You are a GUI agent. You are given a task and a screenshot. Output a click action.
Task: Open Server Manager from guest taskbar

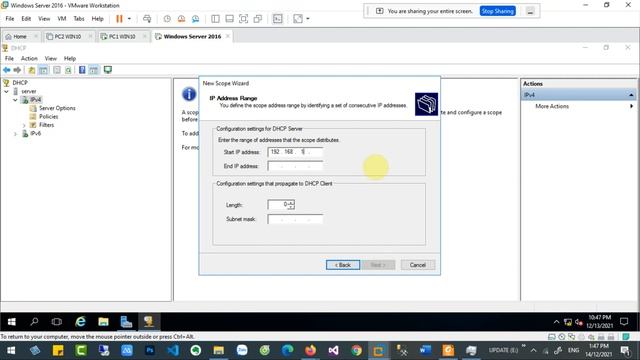pos(126,322)
